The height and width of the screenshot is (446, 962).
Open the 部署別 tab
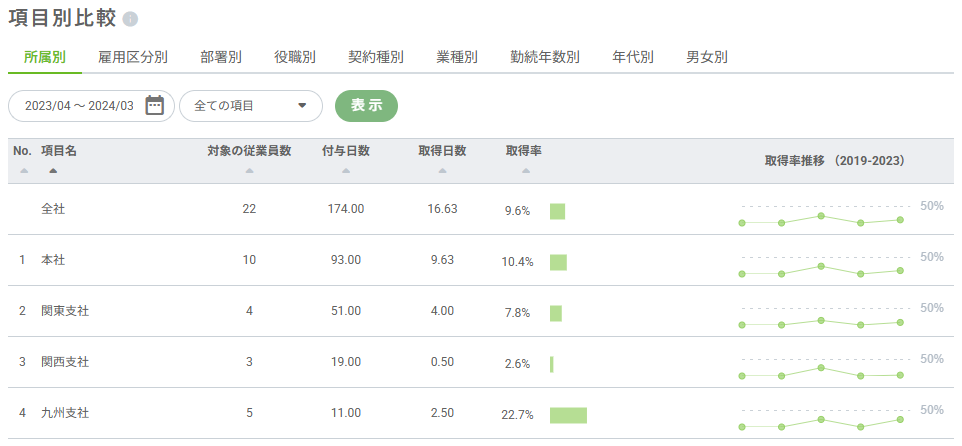(x=221, y=57)
